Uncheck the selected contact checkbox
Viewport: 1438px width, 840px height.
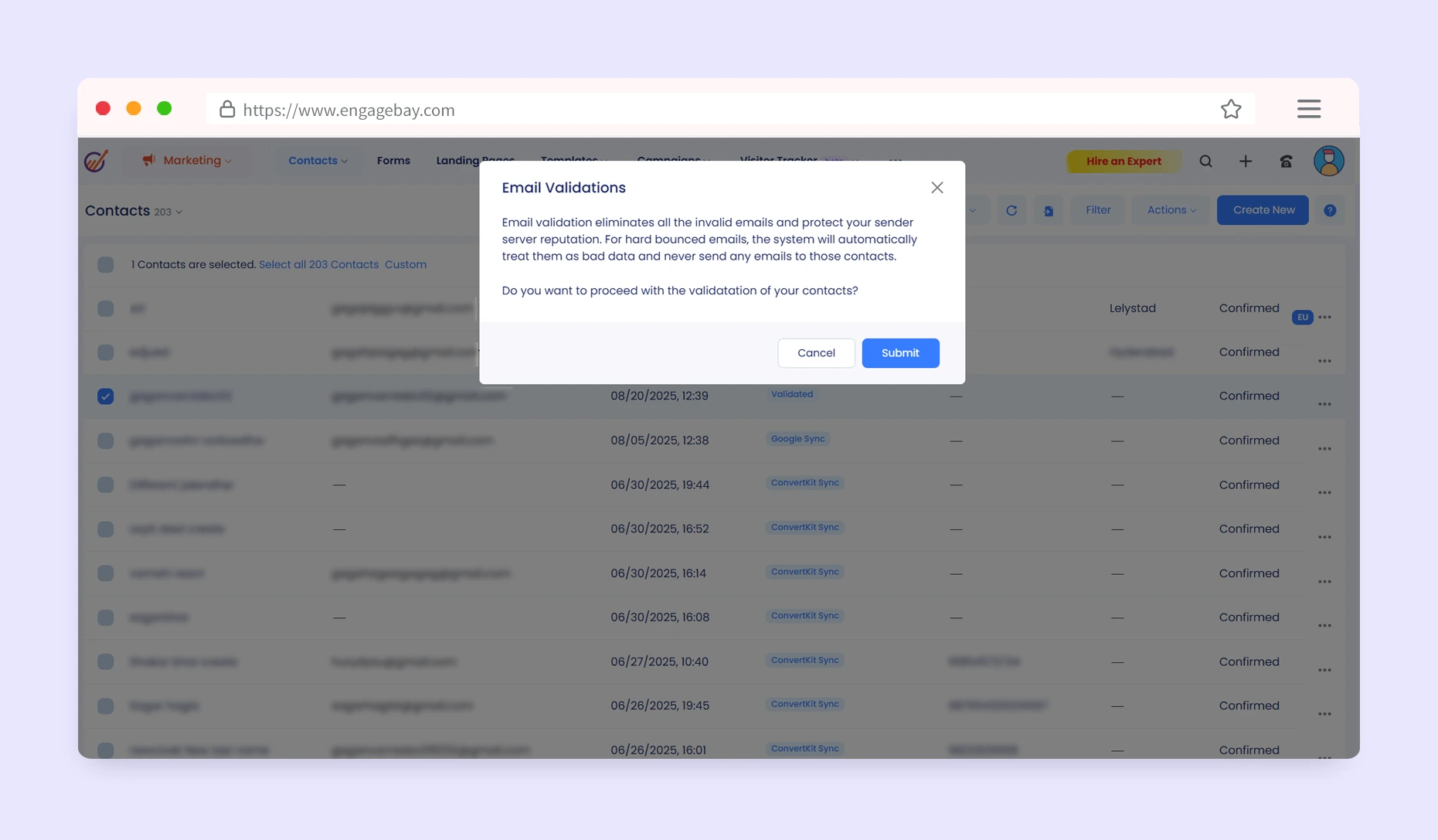[106, 396]
